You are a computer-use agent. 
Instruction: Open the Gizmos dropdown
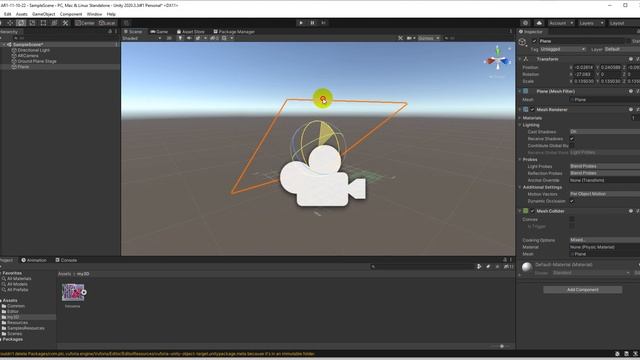click(x=429, y=38)
